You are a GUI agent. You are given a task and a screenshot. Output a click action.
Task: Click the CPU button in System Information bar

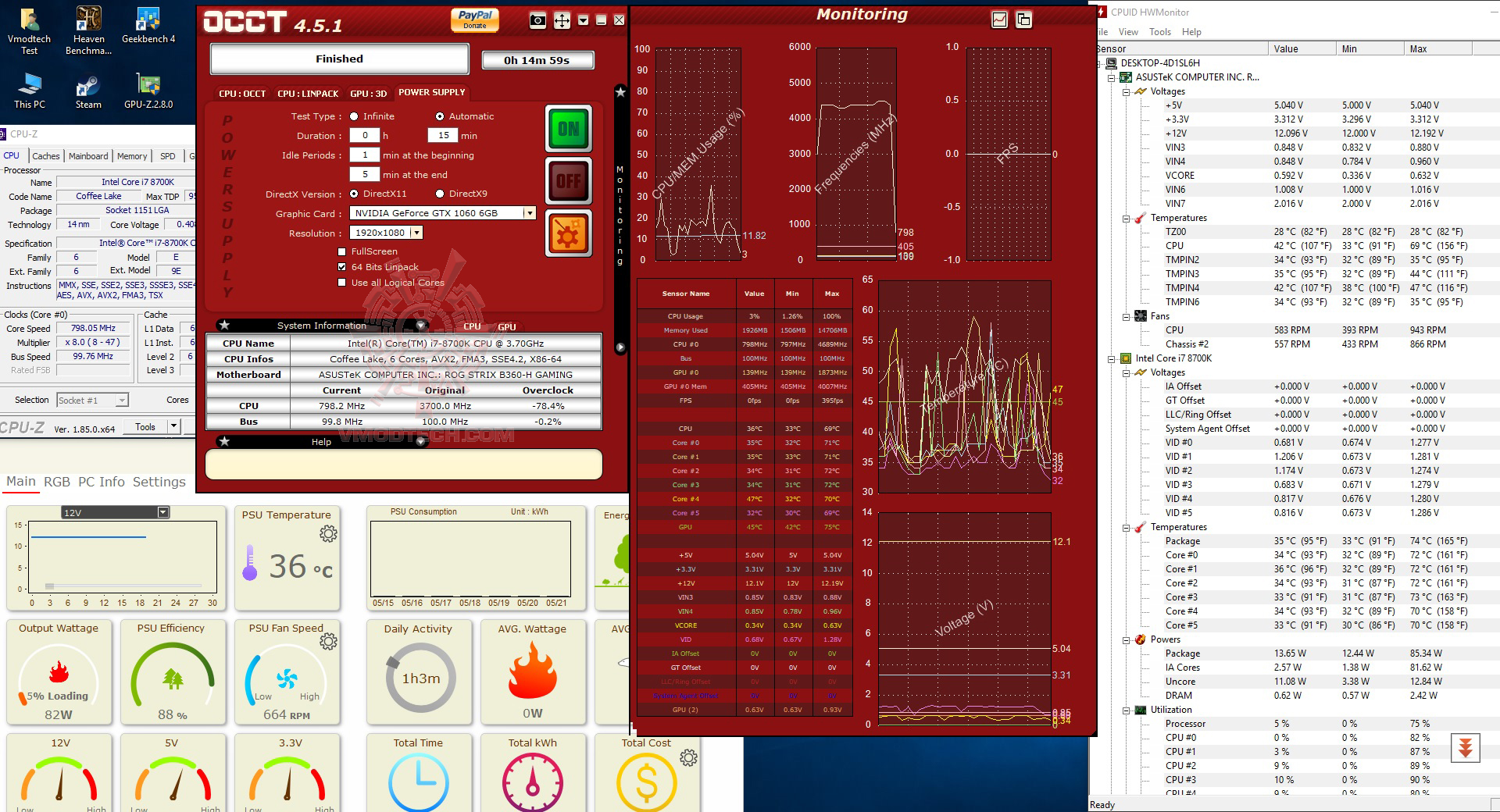(472, 326)
